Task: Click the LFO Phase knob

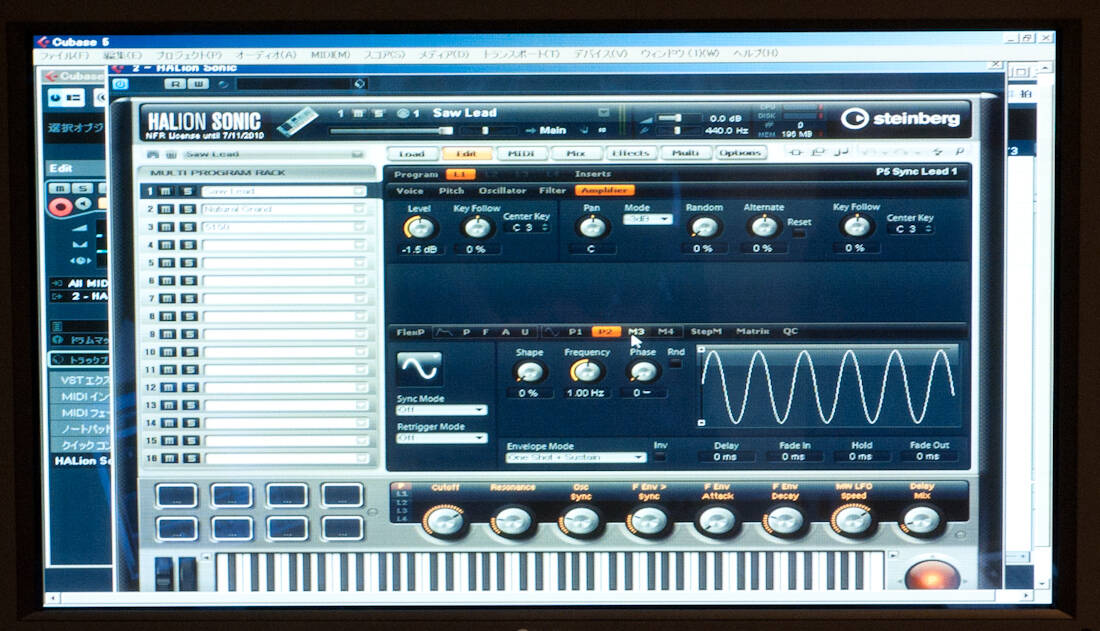Action: 642,372
